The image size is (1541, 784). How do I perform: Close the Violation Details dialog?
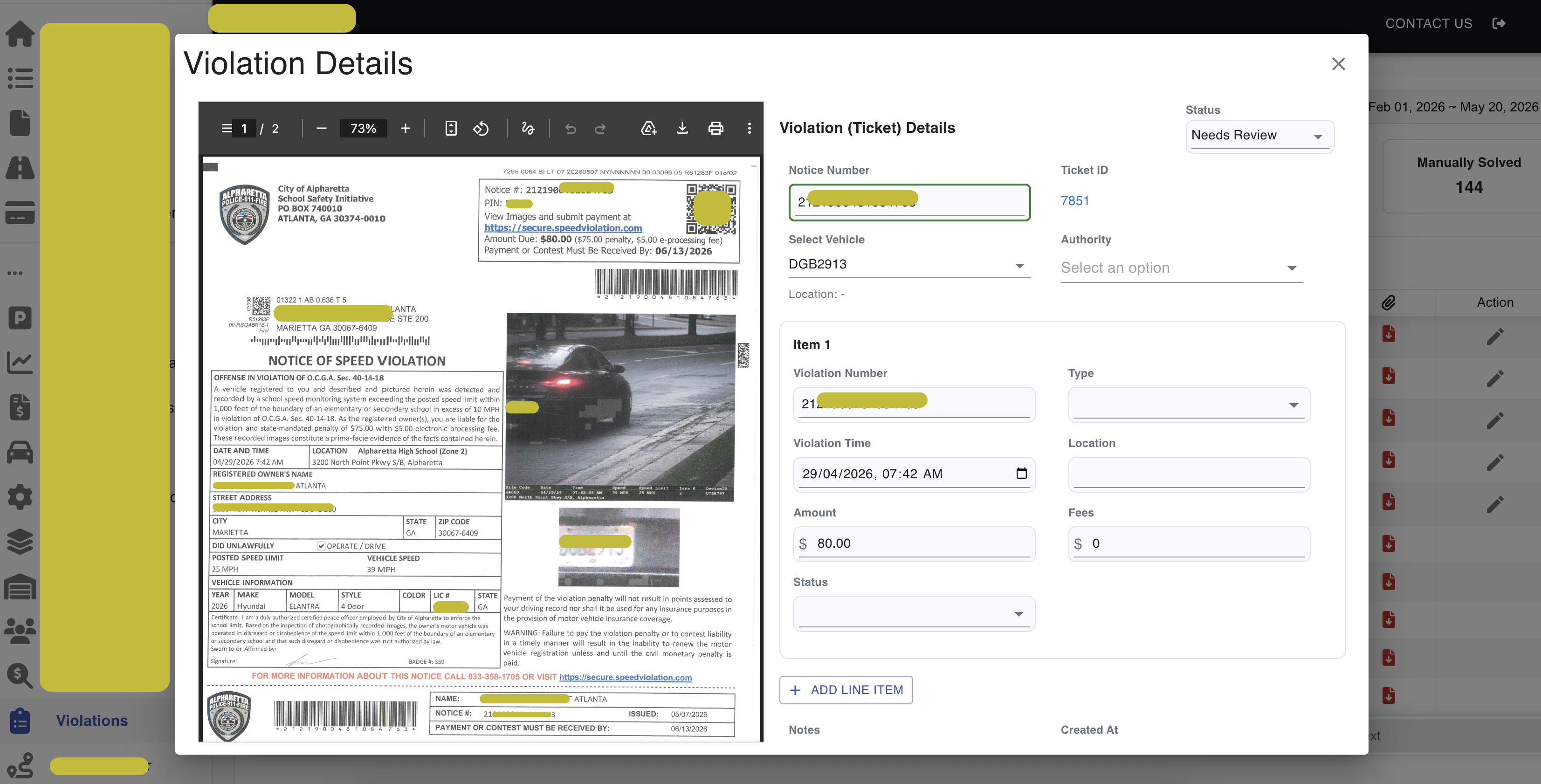pyautogui.click(x=1338, y=64)
